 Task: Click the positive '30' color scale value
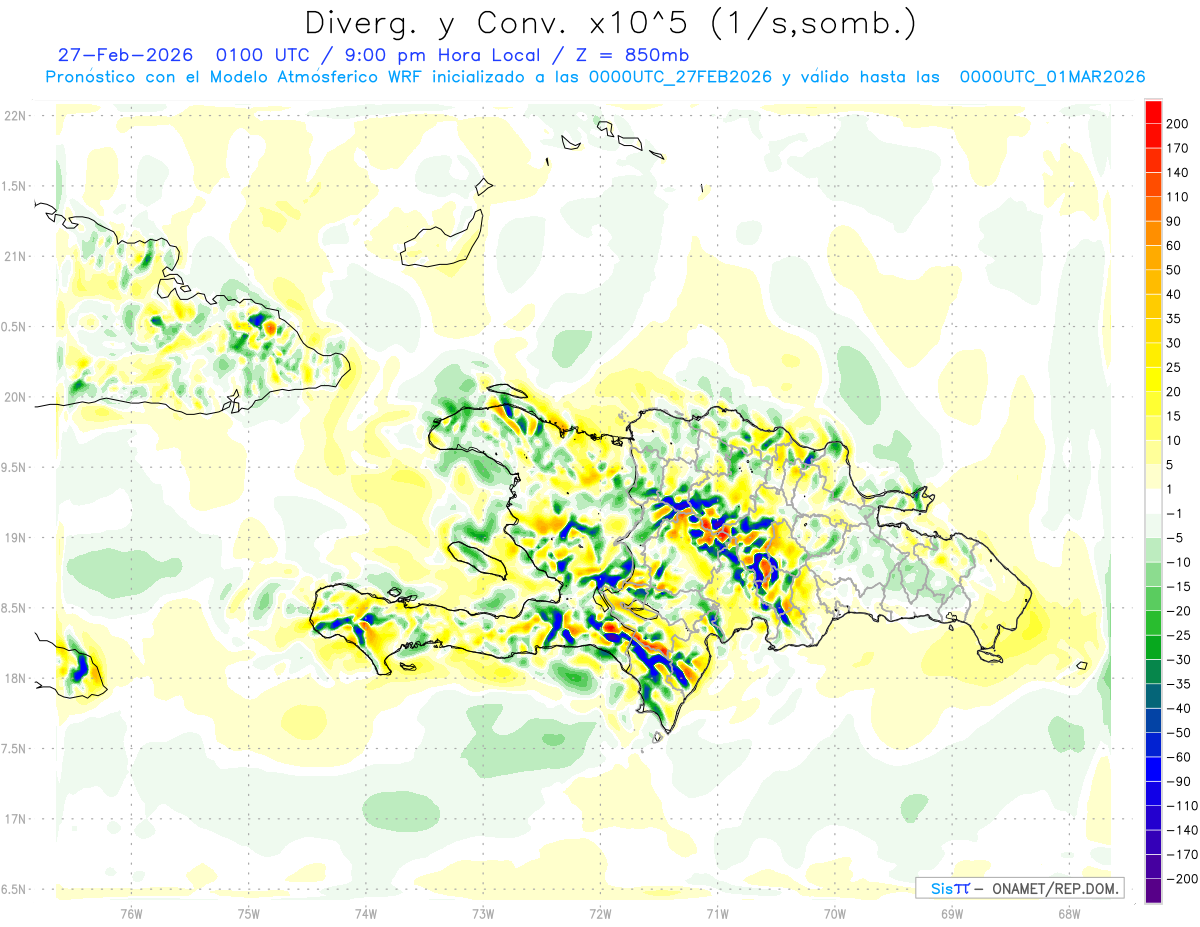tap(1175, 344)
